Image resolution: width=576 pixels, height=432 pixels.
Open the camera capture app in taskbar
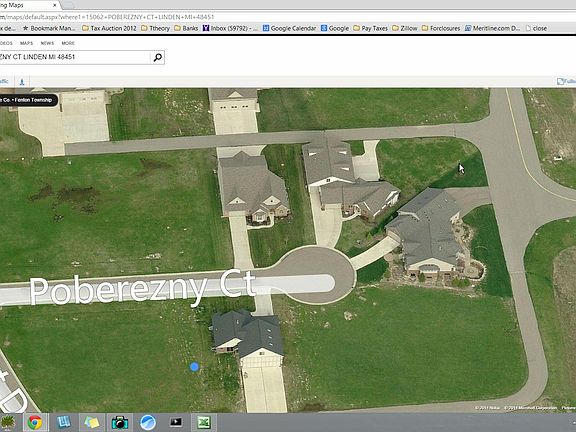[119, 423]
